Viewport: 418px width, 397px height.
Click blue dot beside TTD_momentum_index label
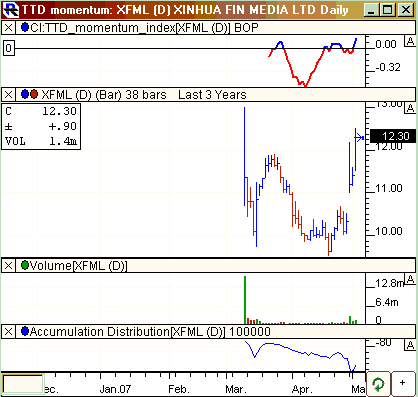point(25,27)
